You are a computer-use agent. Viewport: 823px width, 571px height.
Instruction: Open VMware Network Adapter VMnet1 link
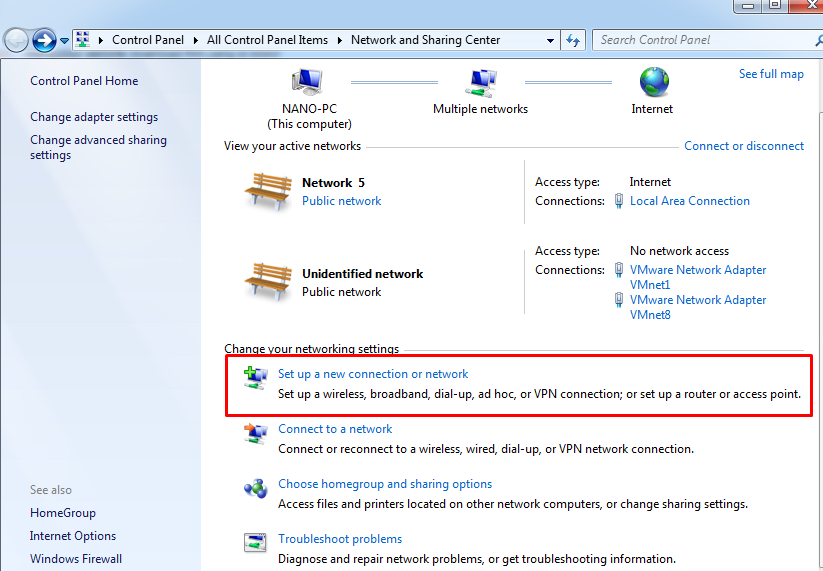[x=698, y=277]
